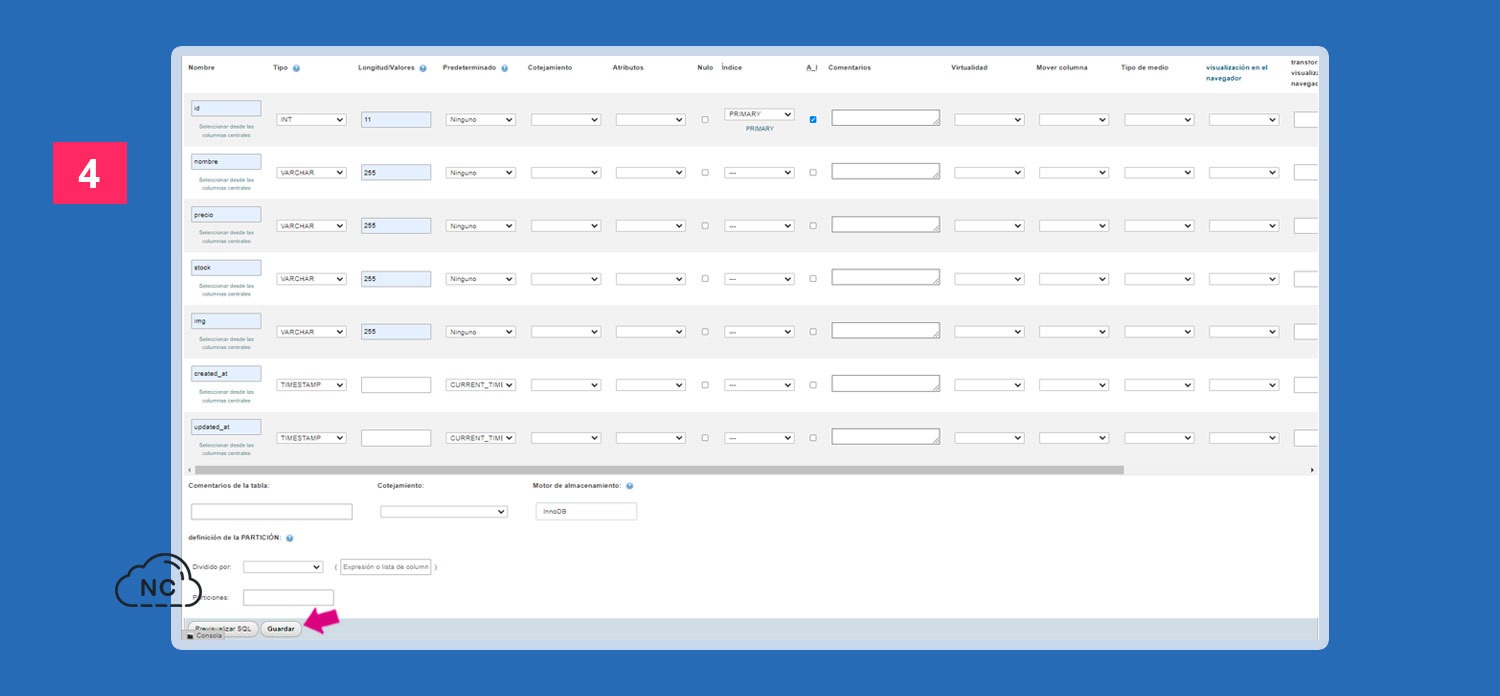Click the Previsualizar SQL button
Image resolution: width=1500 pixels, height=696 pixels.
pyautogui.click(x=223, y=629)
